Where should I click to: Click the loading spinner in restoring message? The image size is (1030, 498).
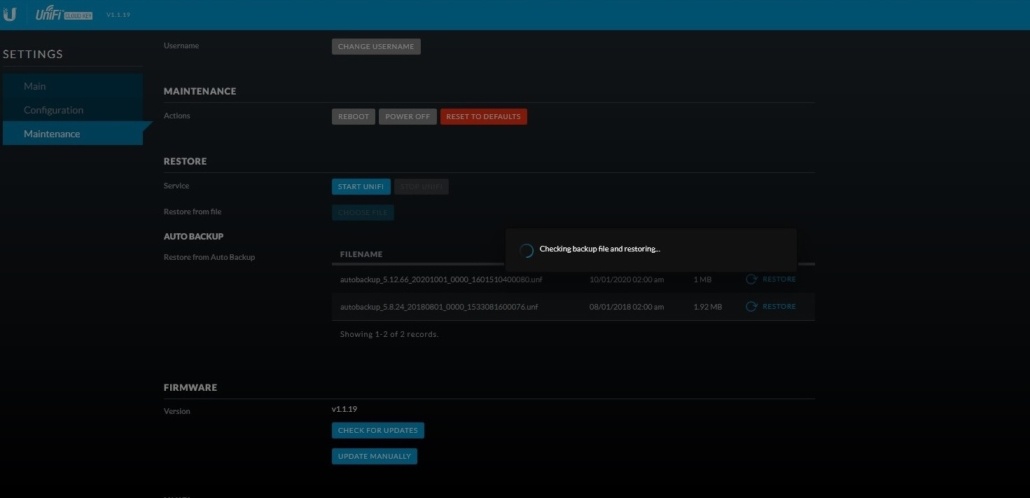pyautogui.click(x=527, y=249)
